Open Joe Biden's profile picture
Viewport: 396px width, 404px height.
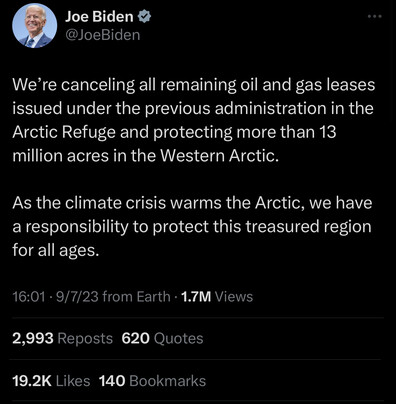(35, 26)
